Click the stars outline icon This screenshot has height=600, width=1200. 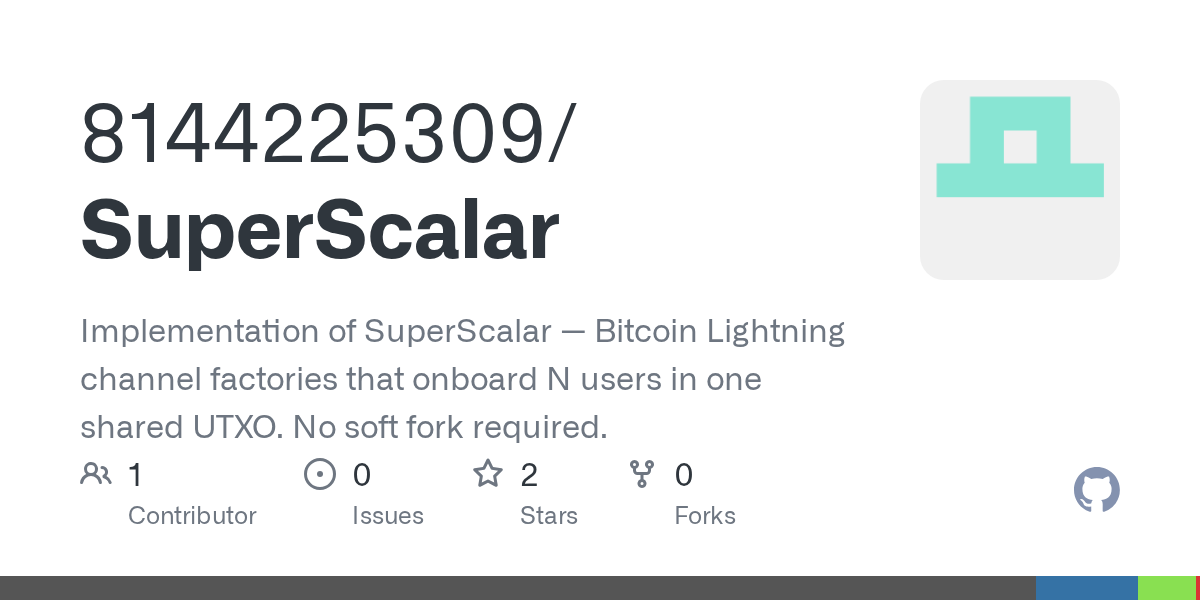click(x=488, y=474)
